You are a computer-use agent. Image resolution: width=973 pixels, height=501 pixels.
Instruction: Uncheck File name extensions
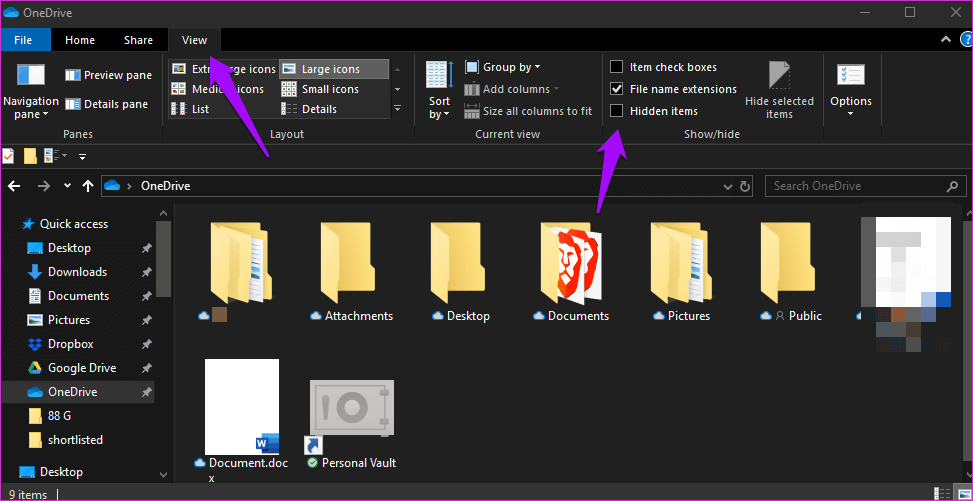coord(617,89)
